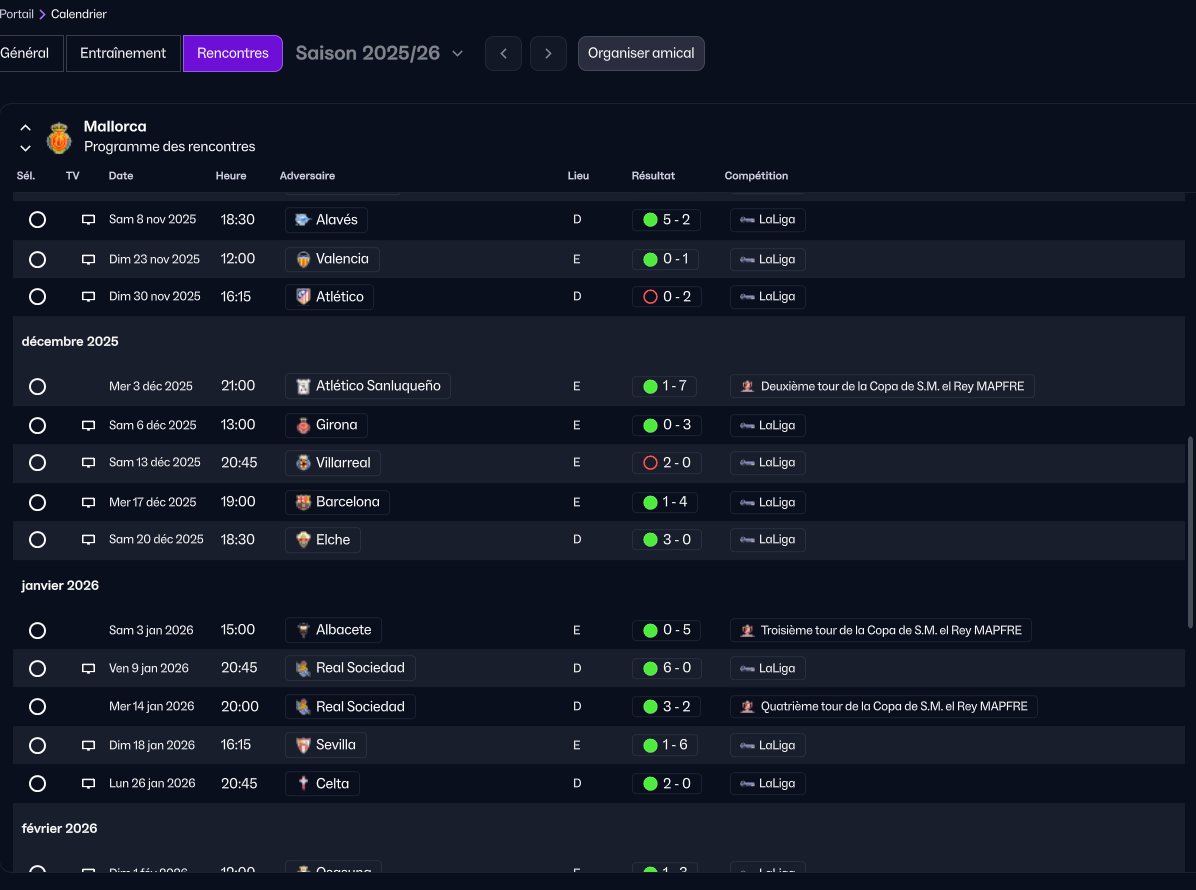Go to the next season with right arrow

pyautogui.click(x=548, y=53)
